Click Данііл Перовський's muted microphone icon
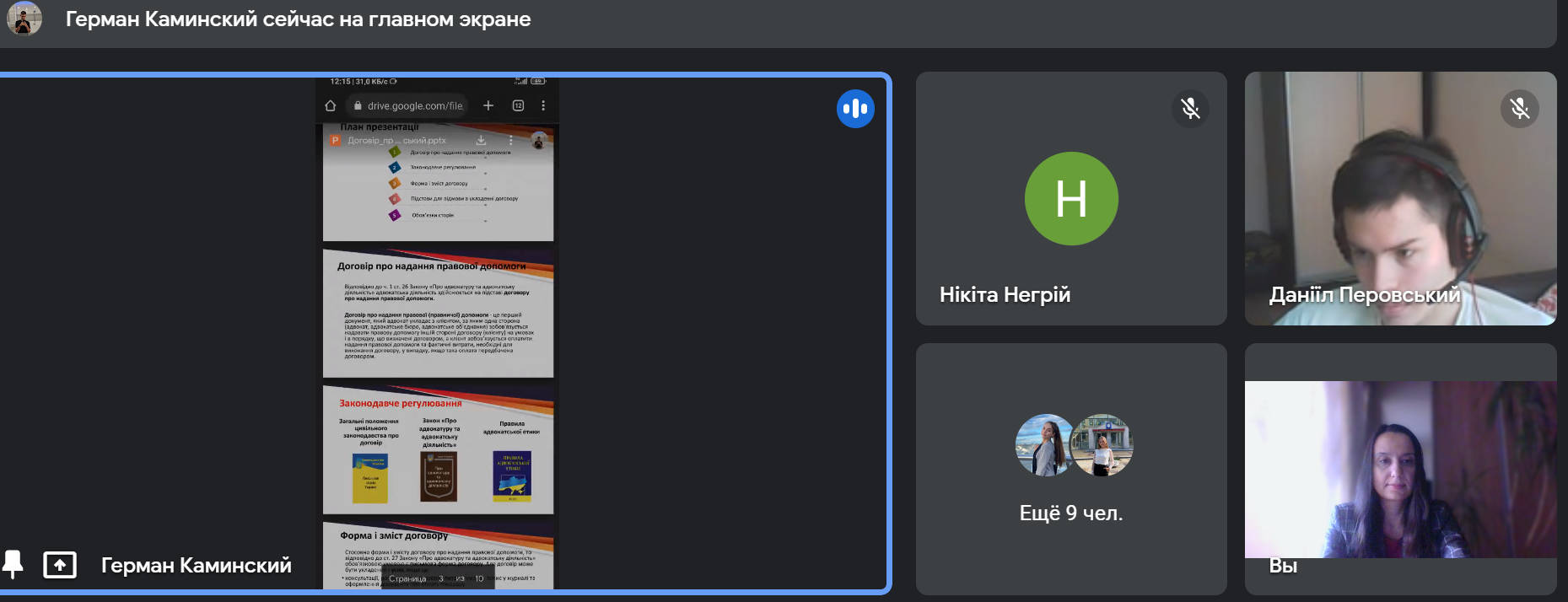Image resolution: width=1568 pixels, height=602 pixels. tap(1519, 109)
